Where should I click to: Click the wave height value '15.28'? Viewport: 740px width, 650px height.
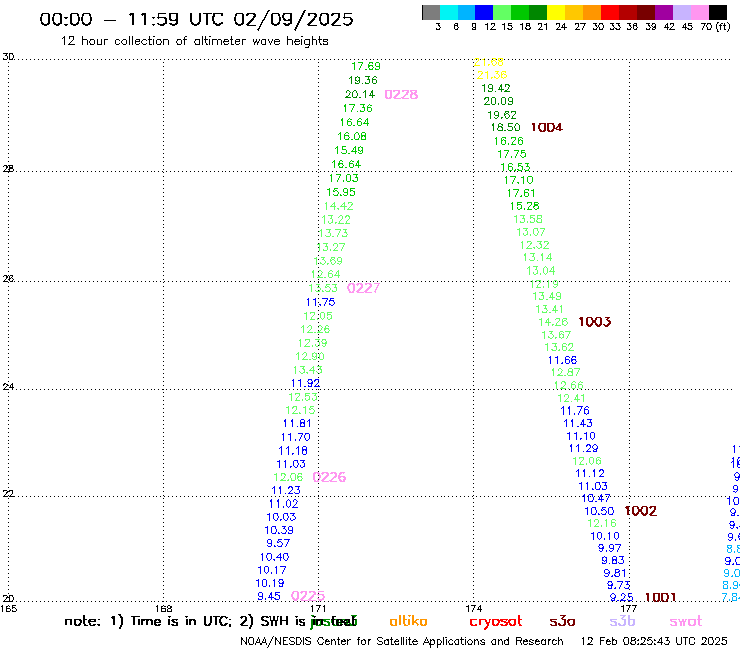524,206
